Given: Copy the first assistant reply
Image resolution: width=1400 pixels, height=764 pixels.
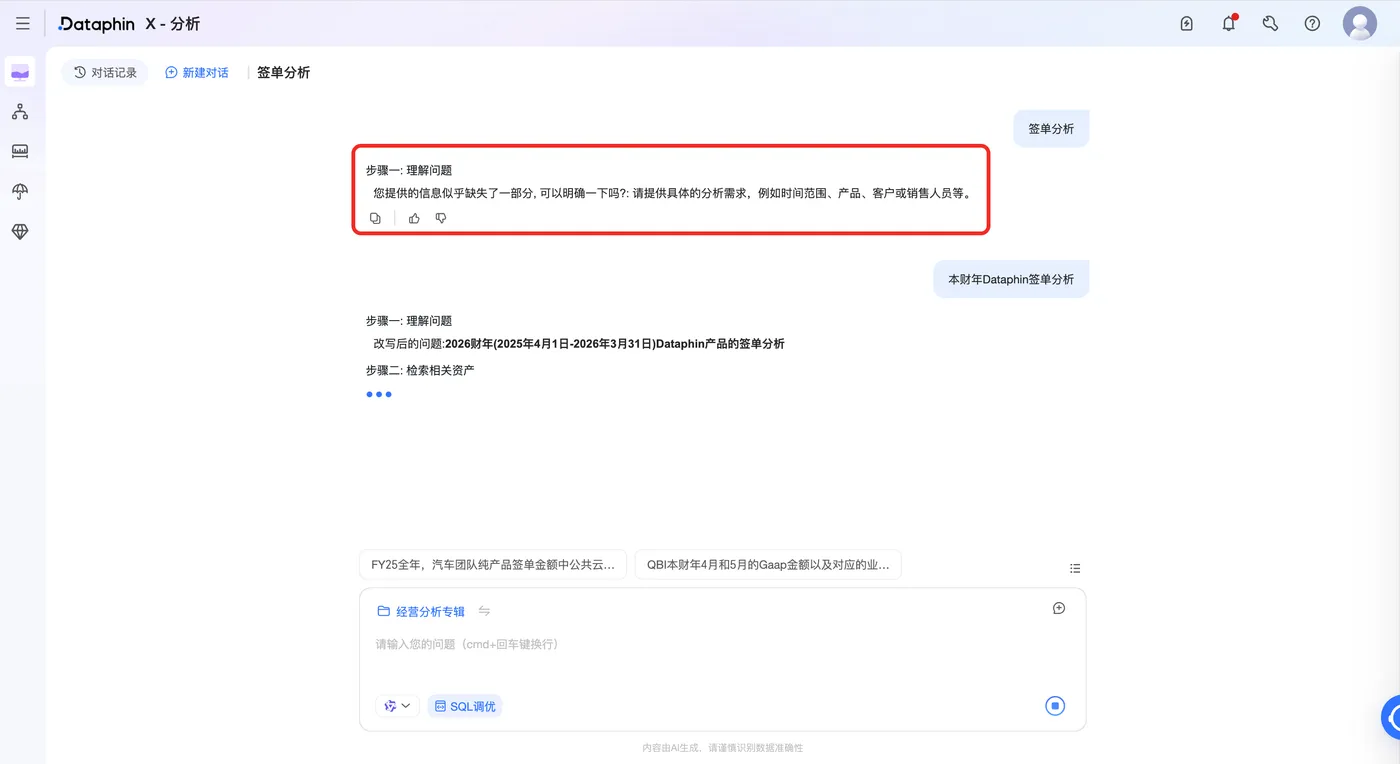Looking at the screenshot, I should (x=375, y=218).
